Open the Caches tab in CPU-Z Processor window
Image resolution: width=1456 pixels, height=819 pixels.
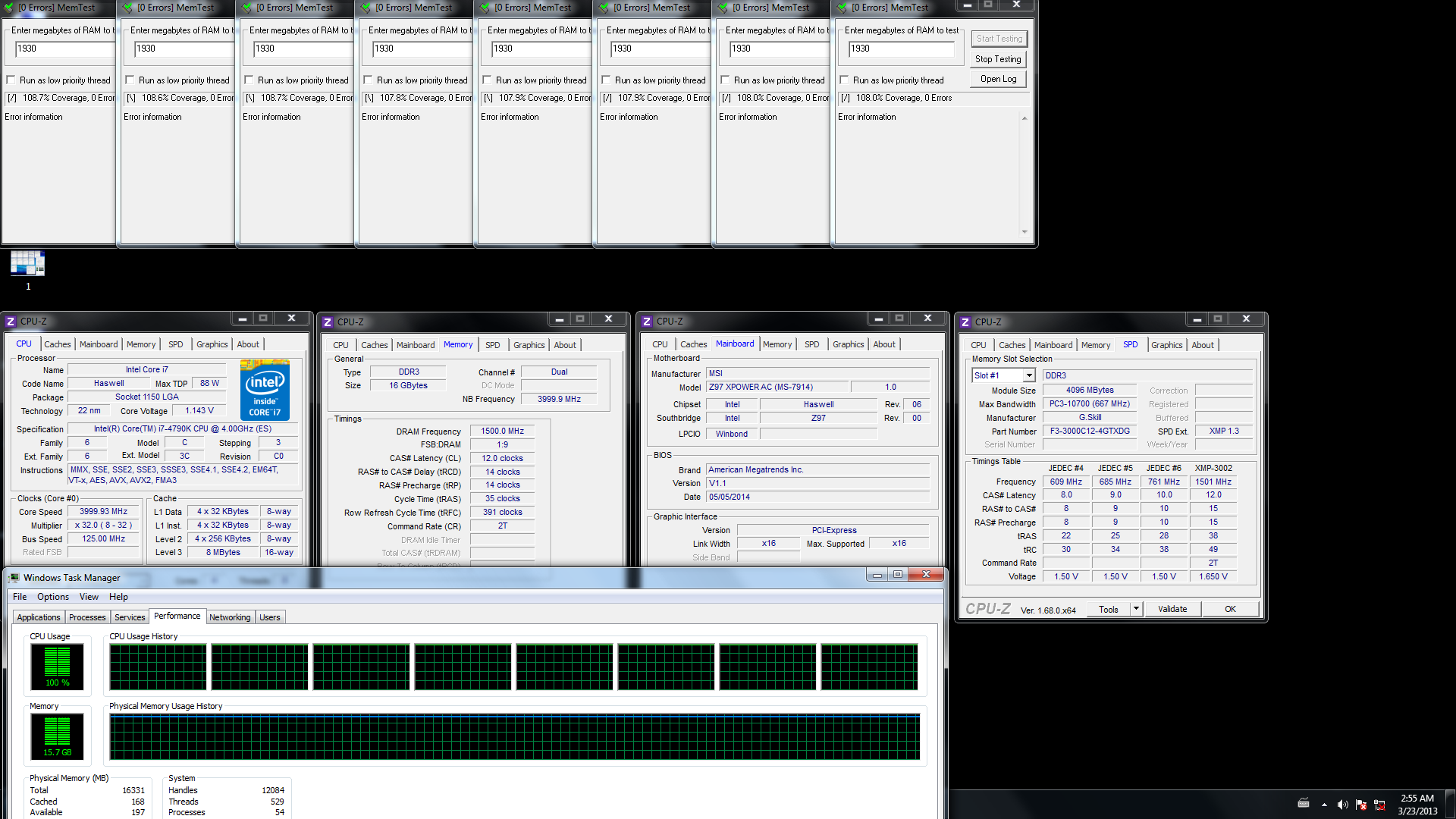coord(57,344)
